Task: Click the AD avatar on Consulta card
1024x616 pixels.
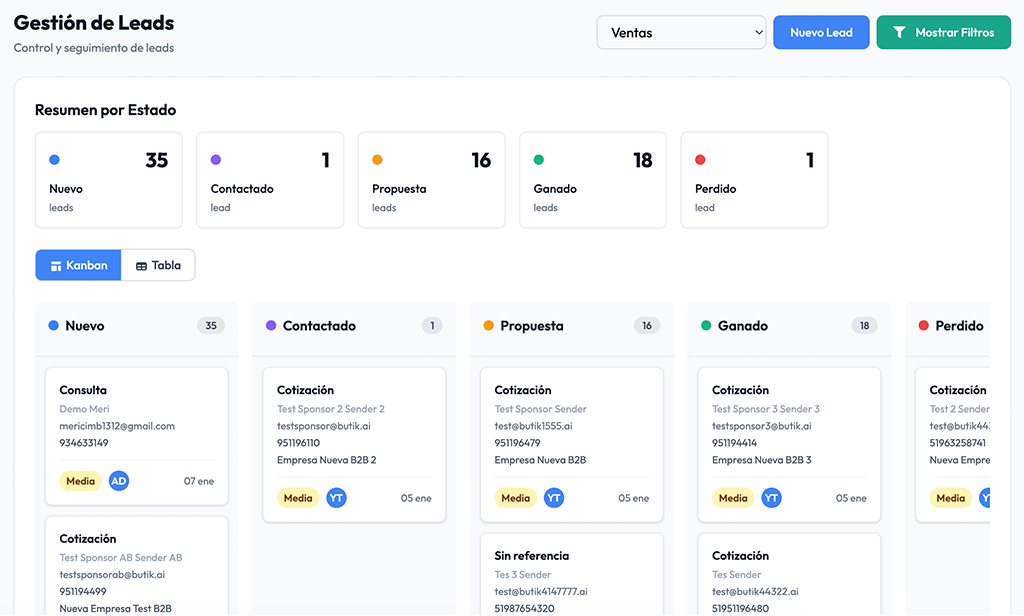Action: click(x=119, y=481)
